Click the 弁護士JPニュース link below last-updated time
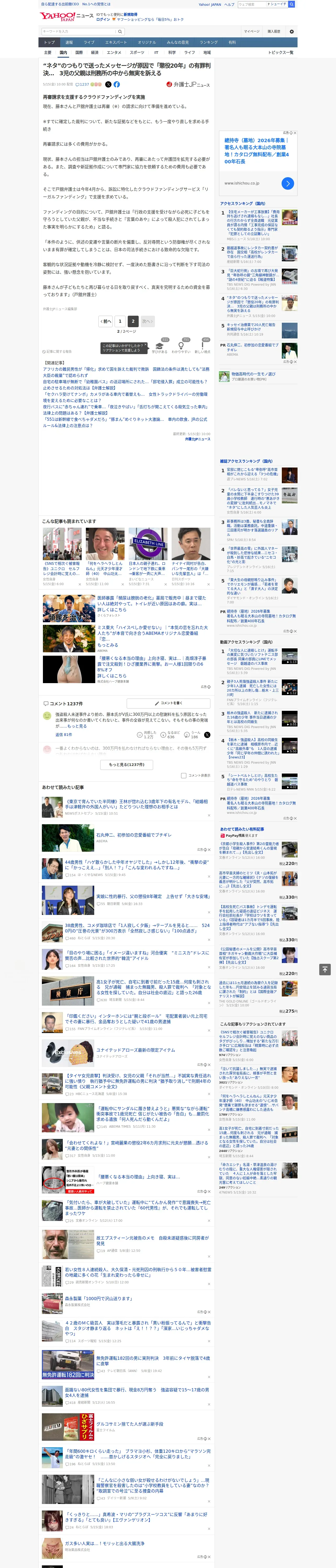Screen dimensions: 336x1568 point(198,439)
